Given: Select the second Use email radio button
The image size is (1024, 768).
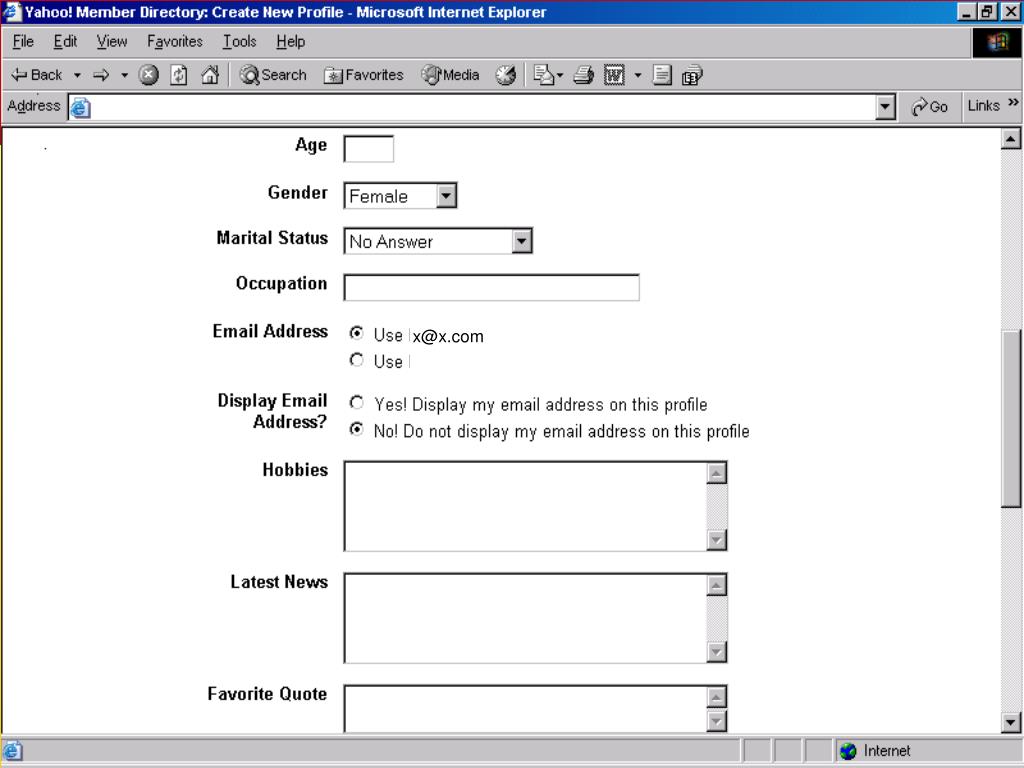Looking at the screenshot, I should 357,360.
